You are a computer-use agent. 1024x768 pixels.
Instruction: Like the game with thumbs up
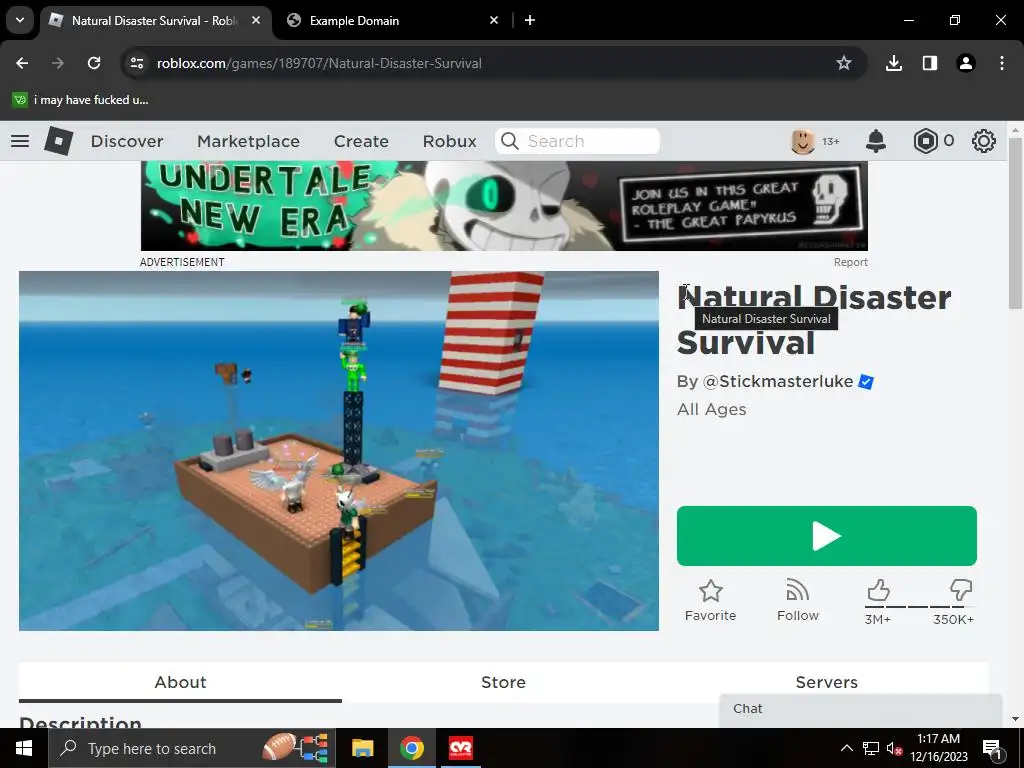878,590
